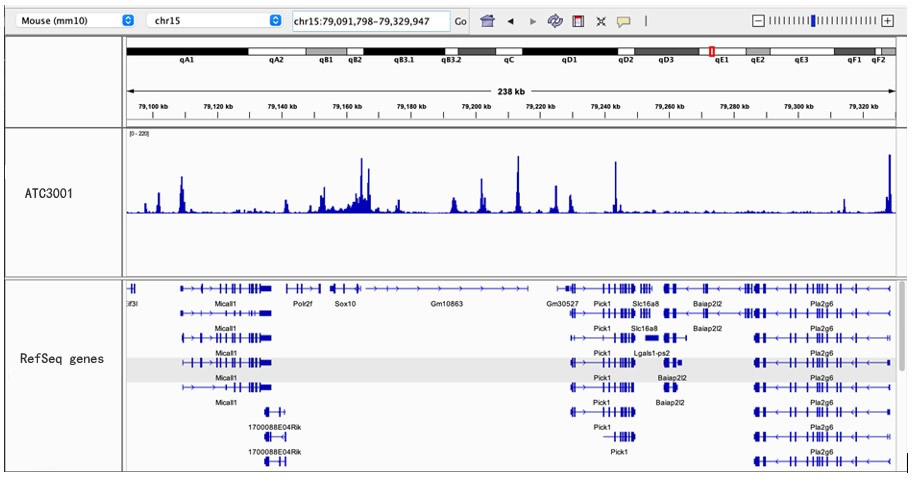
Task: Click the locus coordinates input field
Action: pyautogui.click(x=370, y=21)
